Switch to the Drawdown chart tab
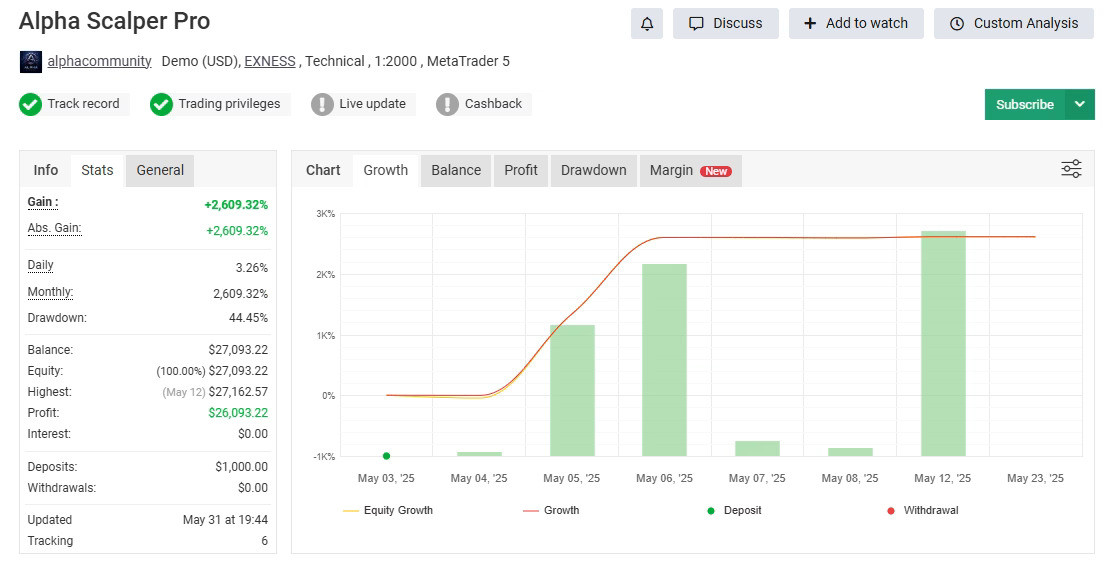1110x565 pixels. [593, 170]
